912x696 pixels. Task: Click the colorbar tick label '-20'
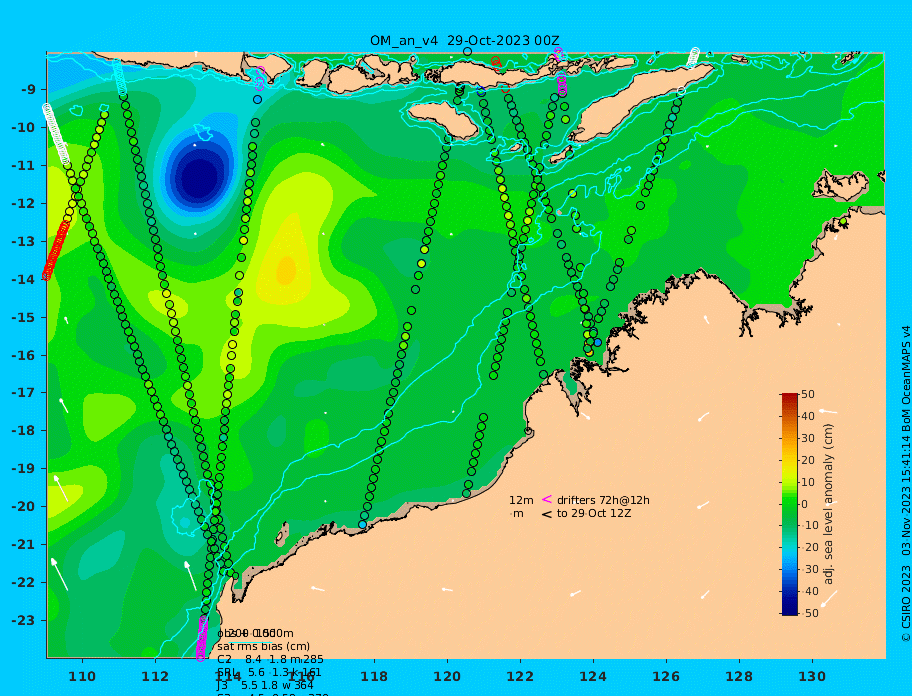(808, 548)
